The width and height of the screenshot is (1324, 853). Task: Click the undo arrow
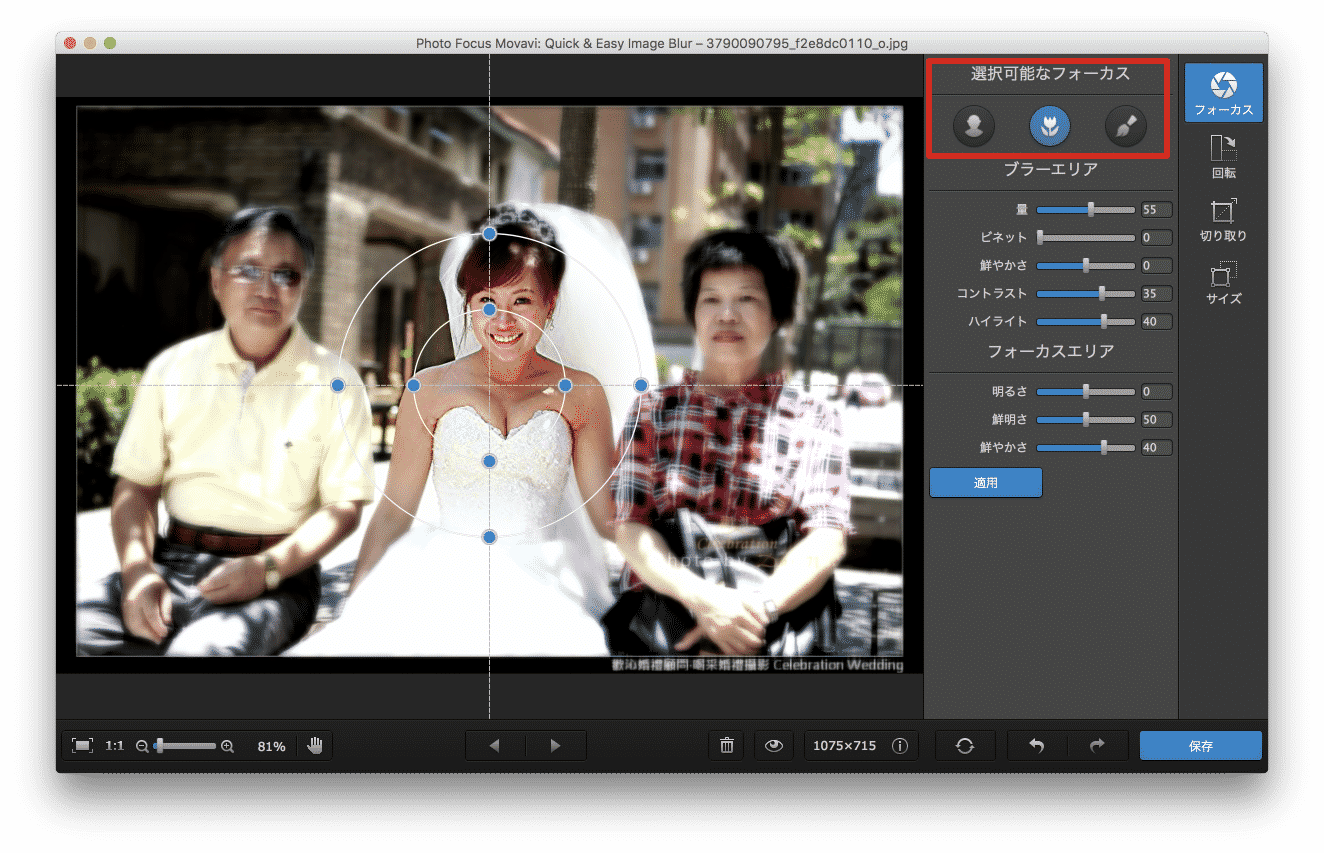(1037, 746)
